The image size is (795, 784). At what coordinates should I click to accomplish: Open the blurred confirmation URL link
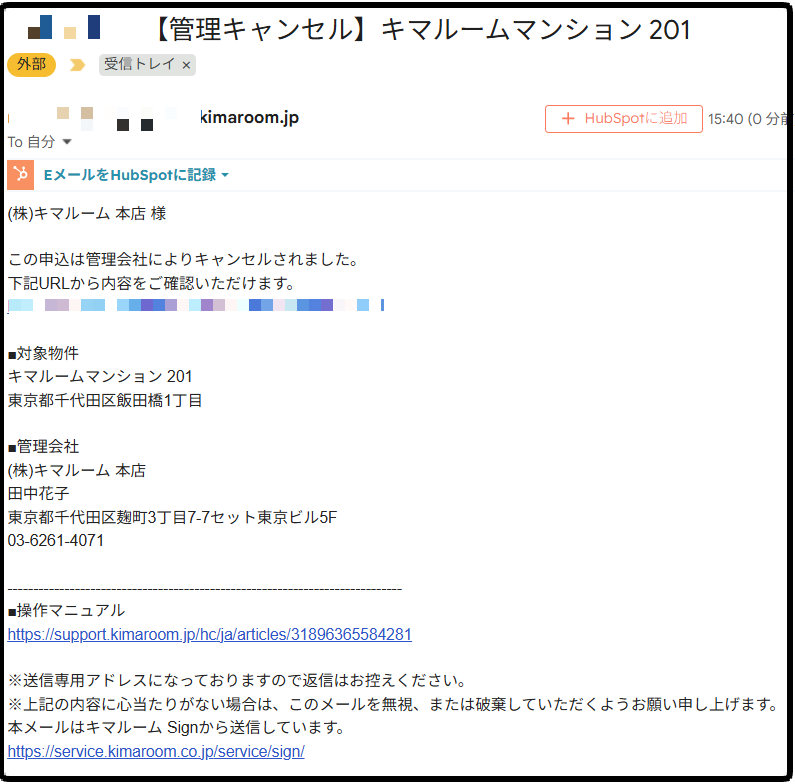(196, 305)
